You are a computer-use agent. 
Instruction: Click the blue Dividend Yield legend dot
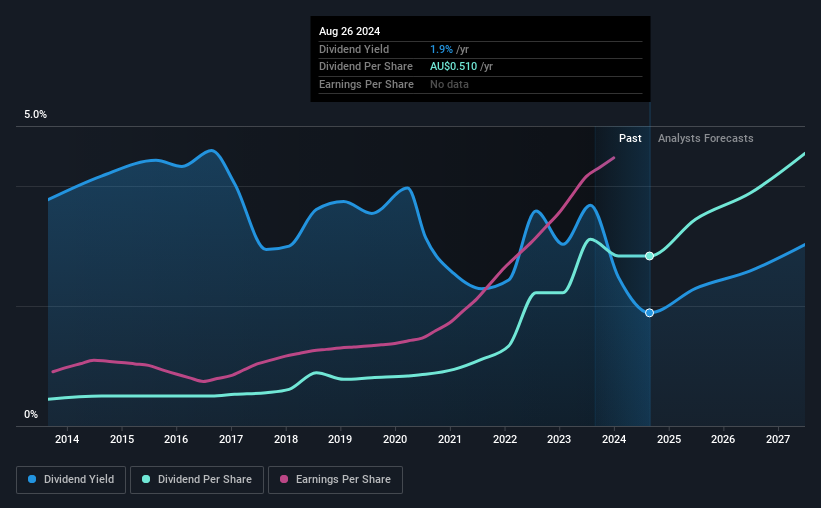click(32, 479)
